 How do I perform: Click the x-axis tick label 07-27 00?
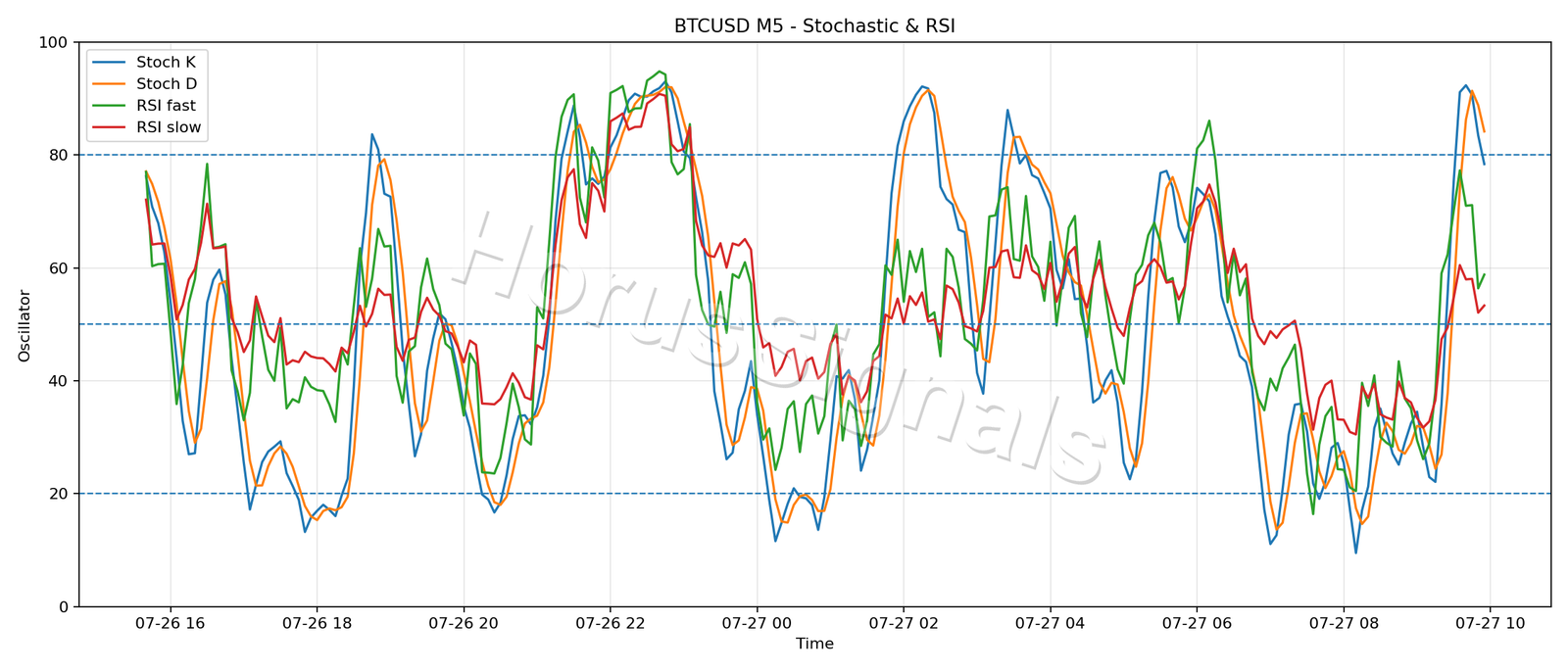(757, 623)
